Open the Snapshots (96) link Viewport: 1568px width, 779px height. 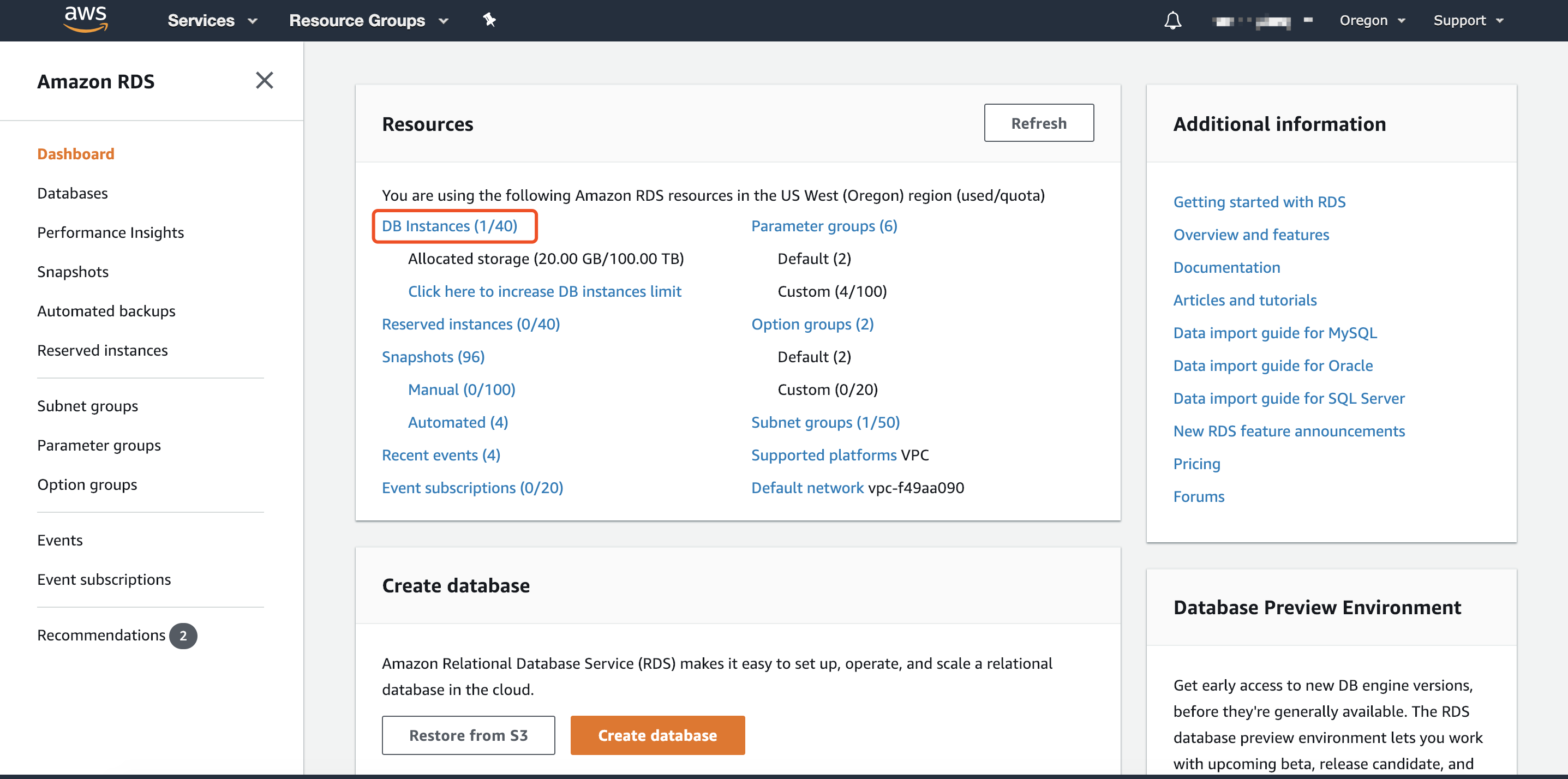tap(433, 357)
